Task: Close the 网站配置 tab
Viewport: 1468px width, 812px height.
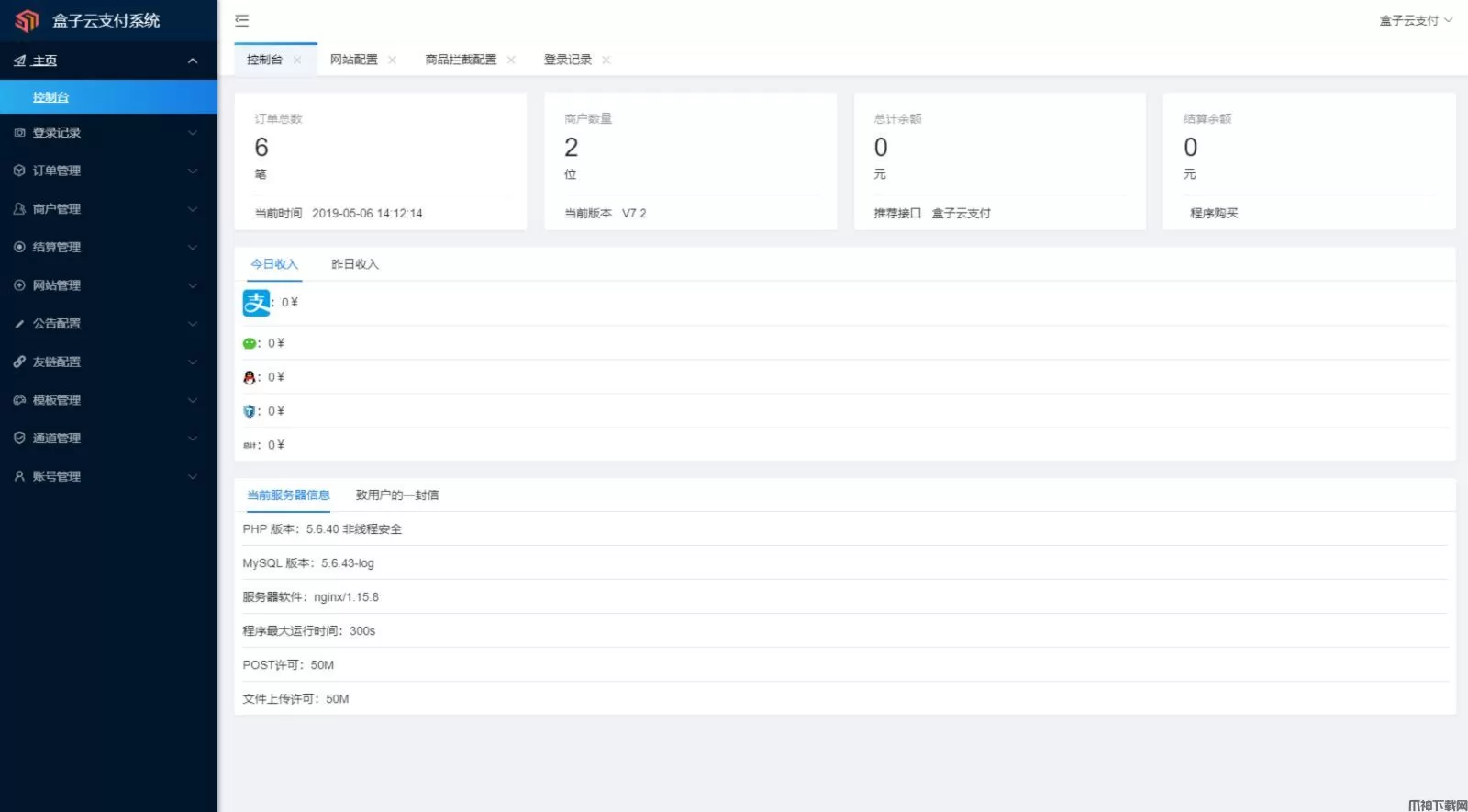Action: (392, 60)
